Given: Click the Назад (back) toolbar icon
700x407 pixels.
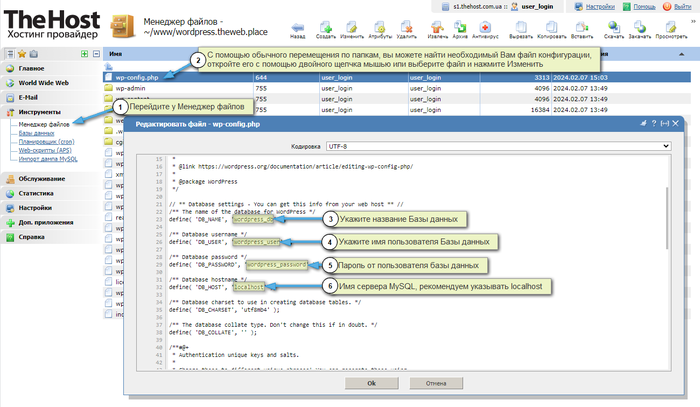Looking at the screenshot, I should click(x=298, y=30).
